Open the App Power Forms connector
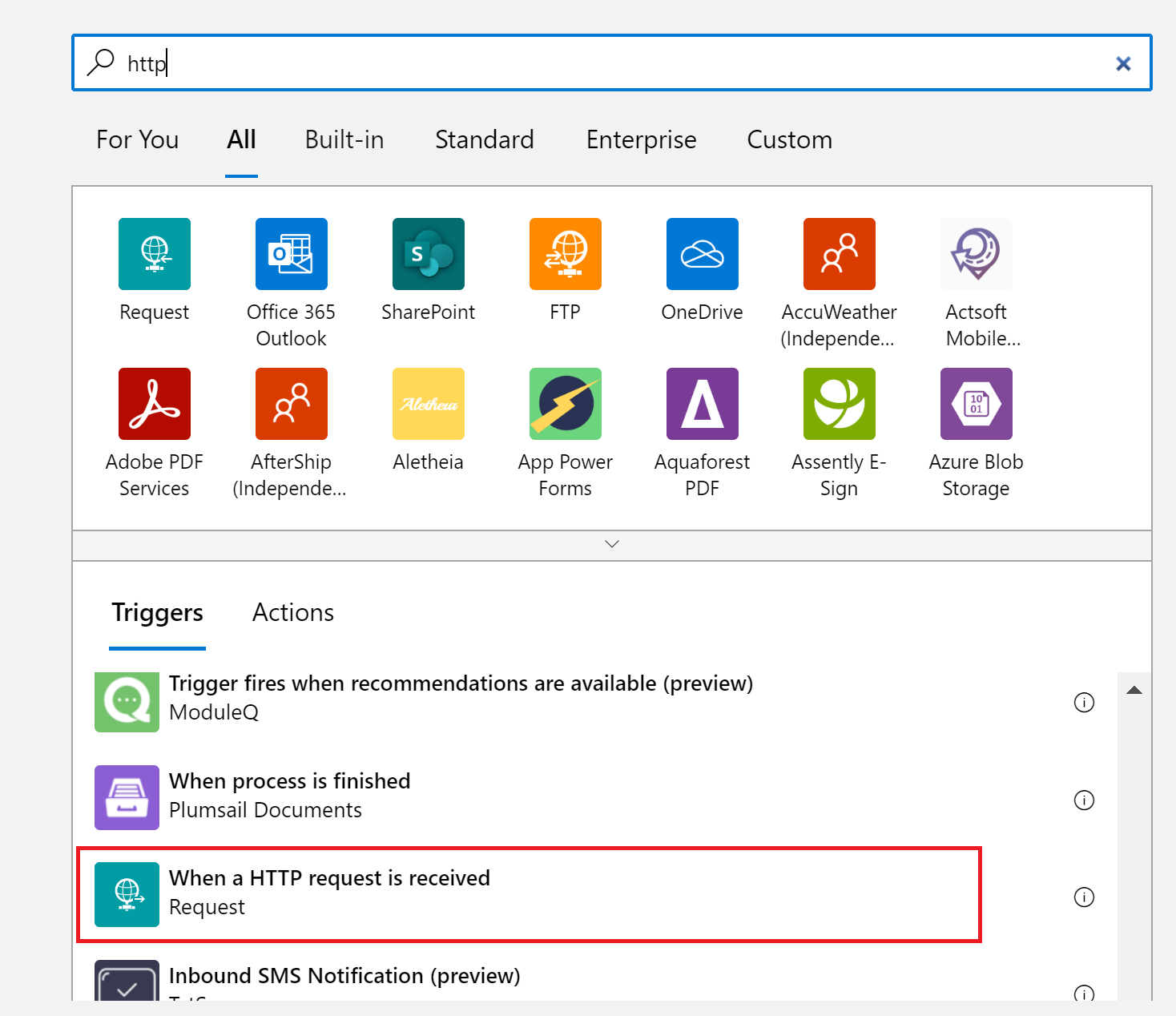Screen dimensions: 1176x1016 click(565, 403)
